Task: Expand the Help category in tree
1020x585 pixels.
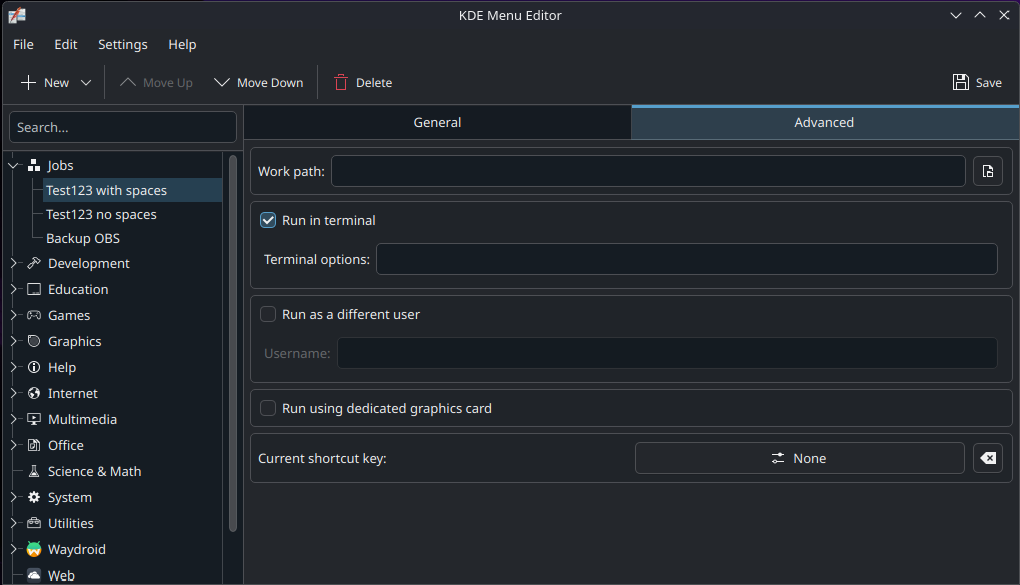Action: [x=13, y=367]
